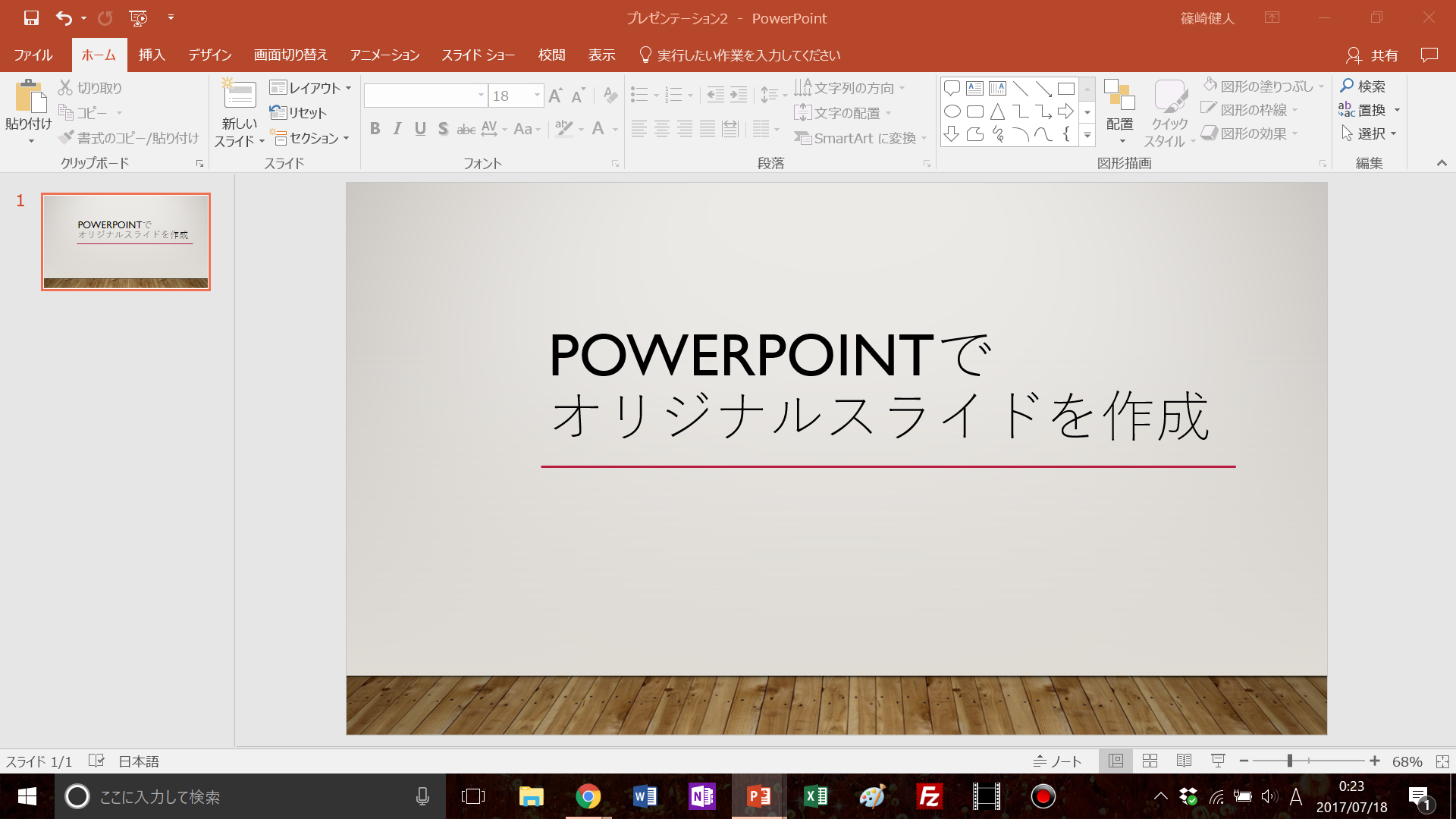This screenshot has height=819, width=1456.
Task: Toggle Normal view in status bar
Action: click(x=1116, y=761)
